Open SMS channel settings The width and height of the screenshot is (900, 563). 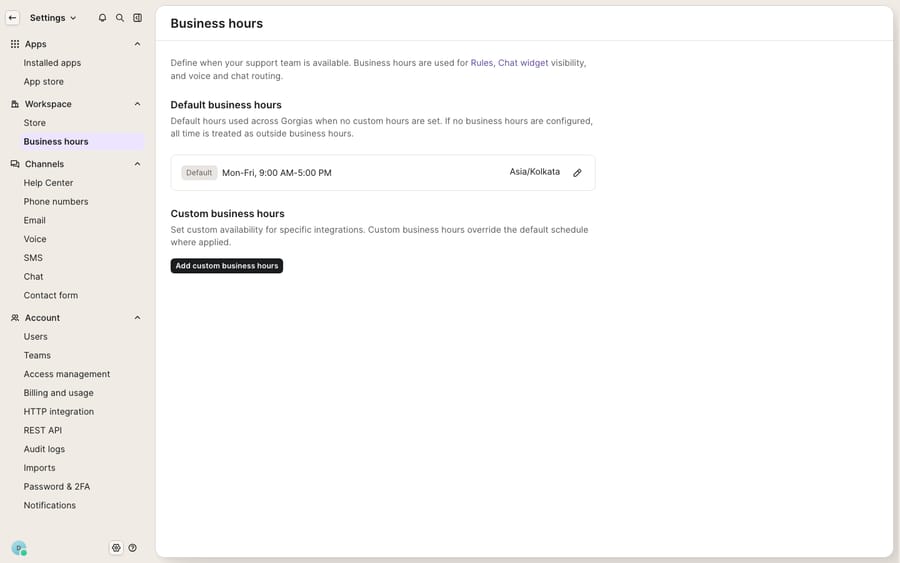tap(33, 258)
